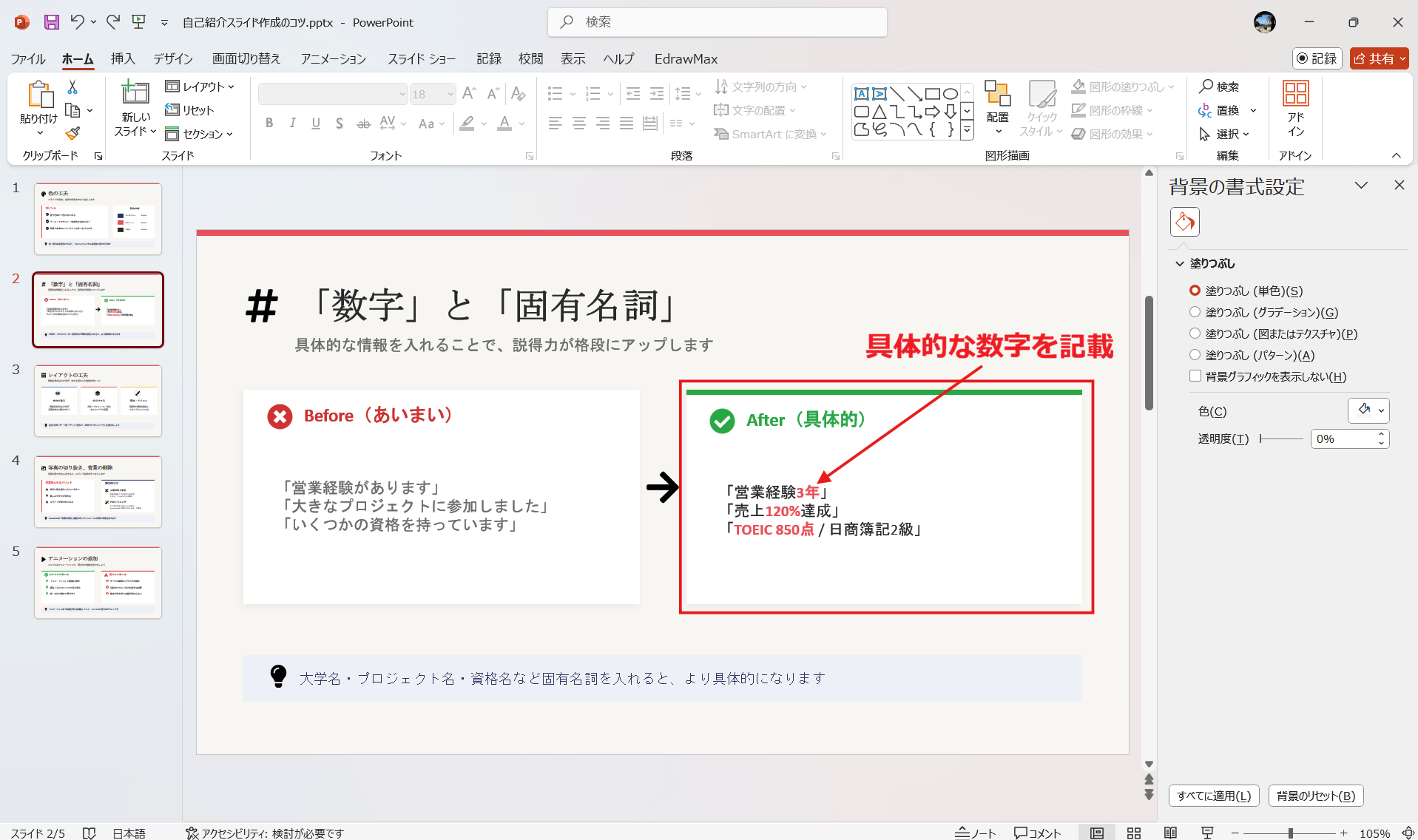Switch to slide sorter view in status bar

coord(1133,832)
